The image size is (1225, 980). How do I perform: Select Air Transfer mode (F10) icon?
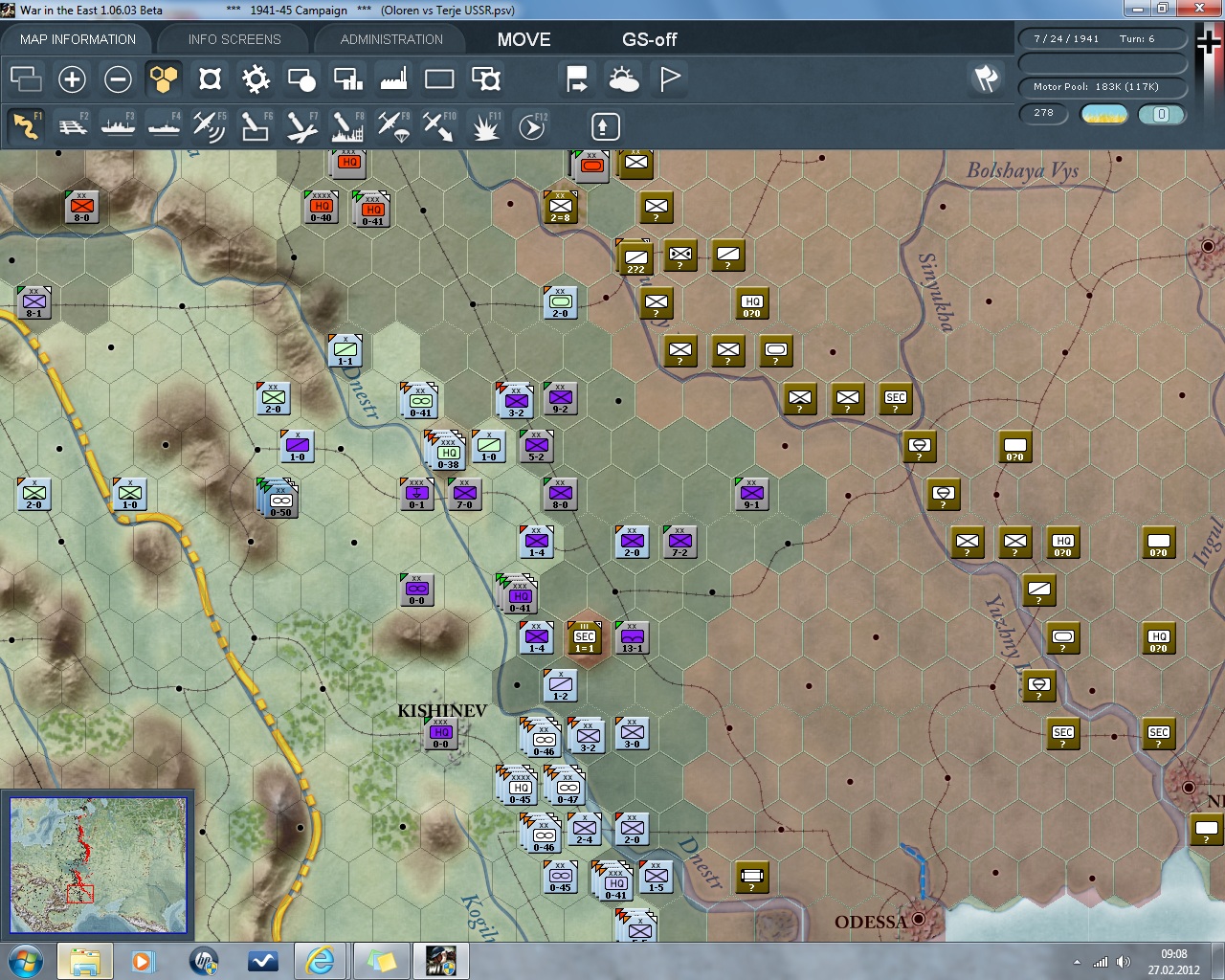coord(439,125)
